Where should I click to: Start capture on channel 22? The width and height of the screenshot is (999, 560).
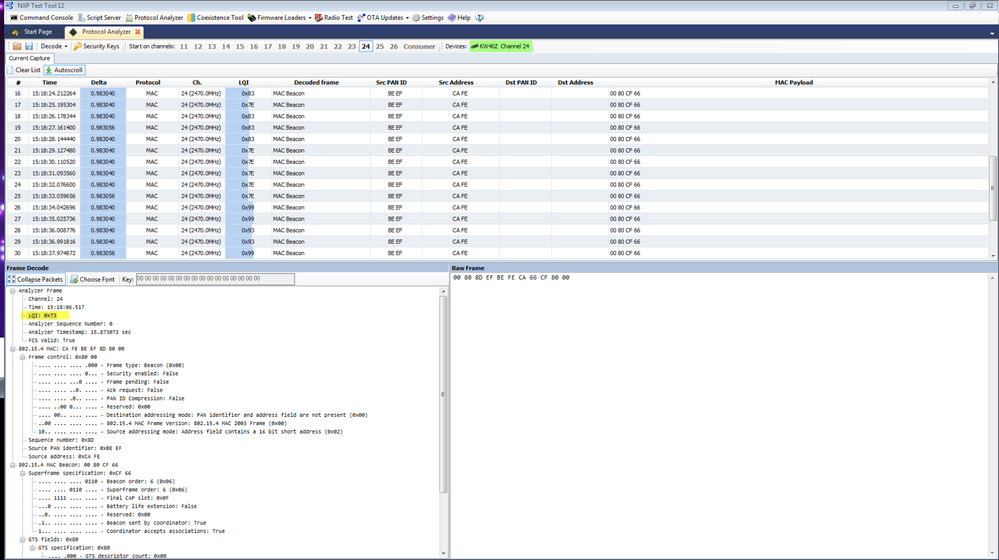338,47
